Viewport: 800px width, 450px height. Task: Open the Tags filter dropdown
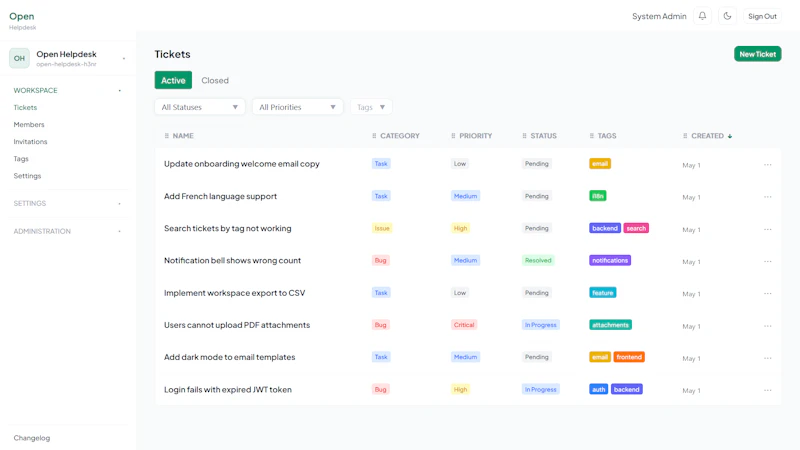click(x=371, y=107)
